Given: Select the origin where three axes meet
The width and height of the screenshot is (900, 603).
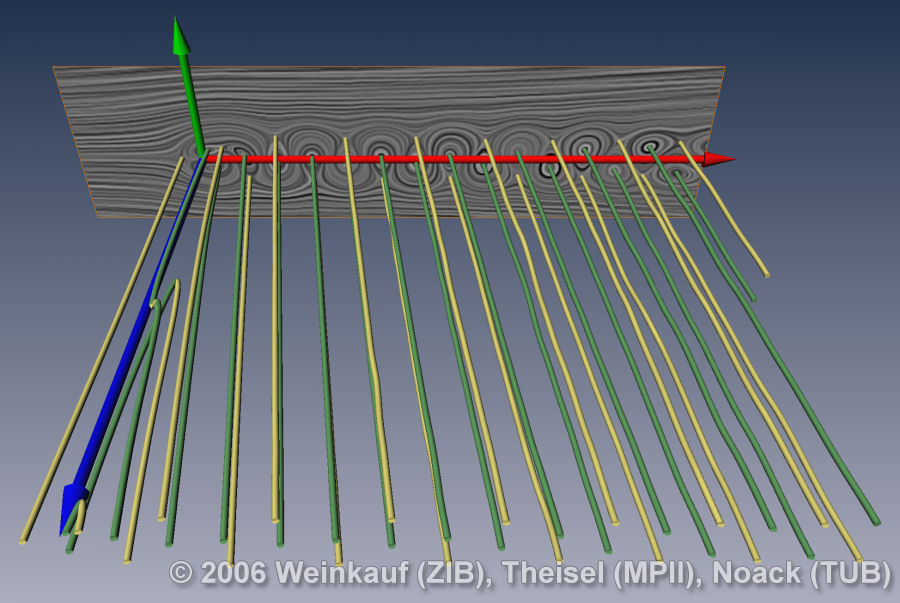Looking at the screenshot, I should coord(204,157).
